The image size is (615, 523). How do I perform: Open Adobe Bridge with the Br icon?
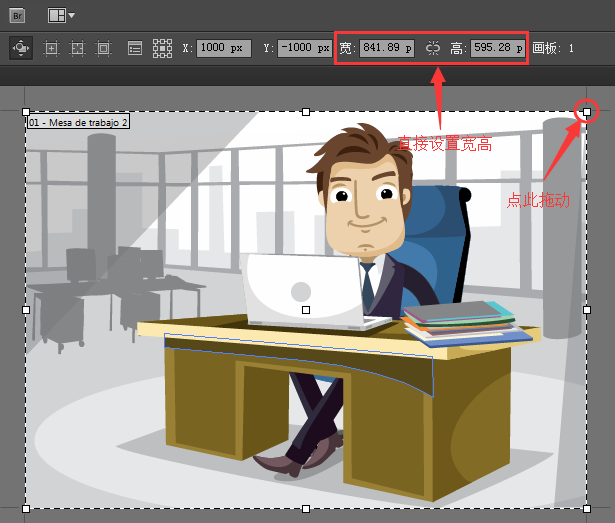[17, 16]
